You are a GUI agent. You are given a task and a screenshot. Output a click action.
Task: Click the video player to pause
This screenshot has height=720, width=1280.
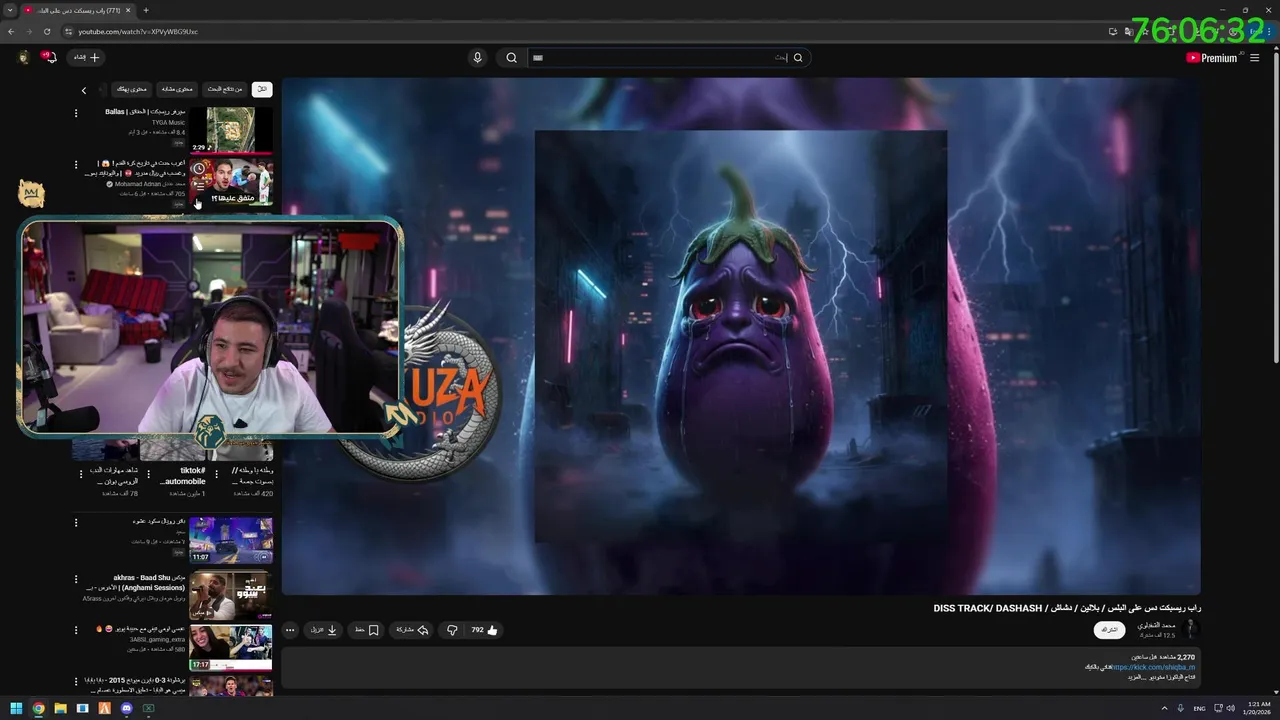(740, 336)
